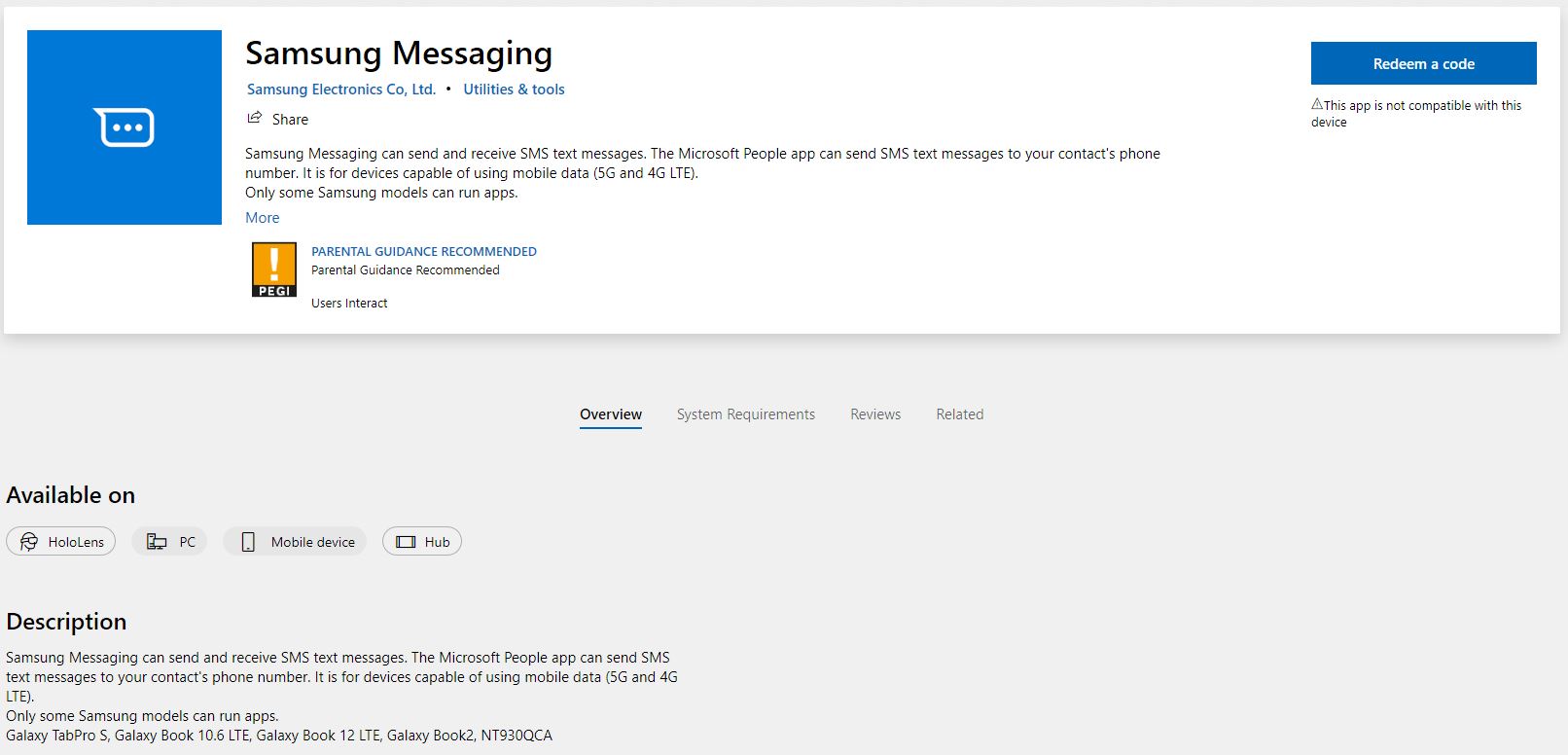Click the Hub display icon

406,542
